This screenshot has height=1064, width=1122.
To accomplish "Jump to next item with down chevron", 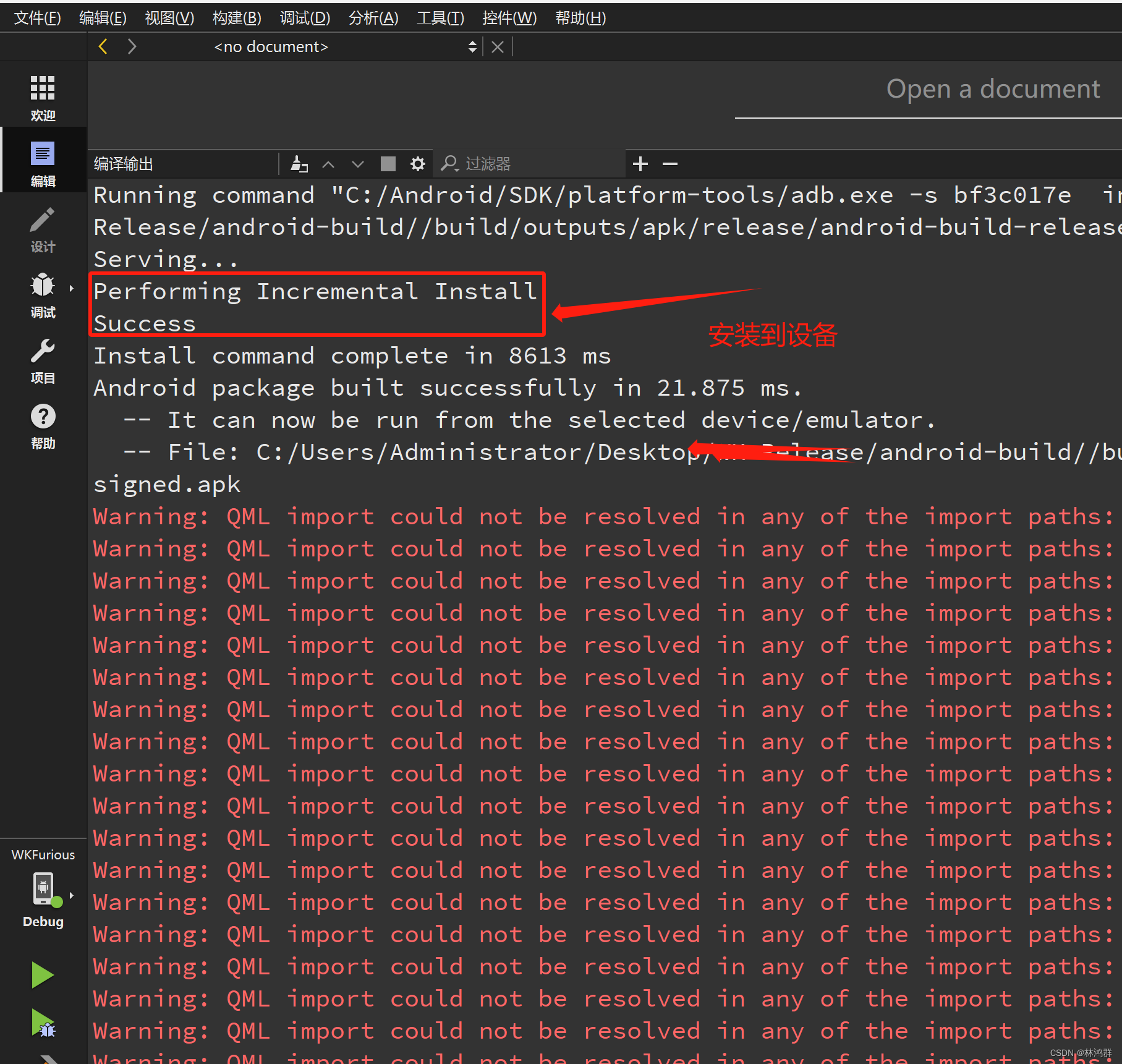I will pos(357,164).
